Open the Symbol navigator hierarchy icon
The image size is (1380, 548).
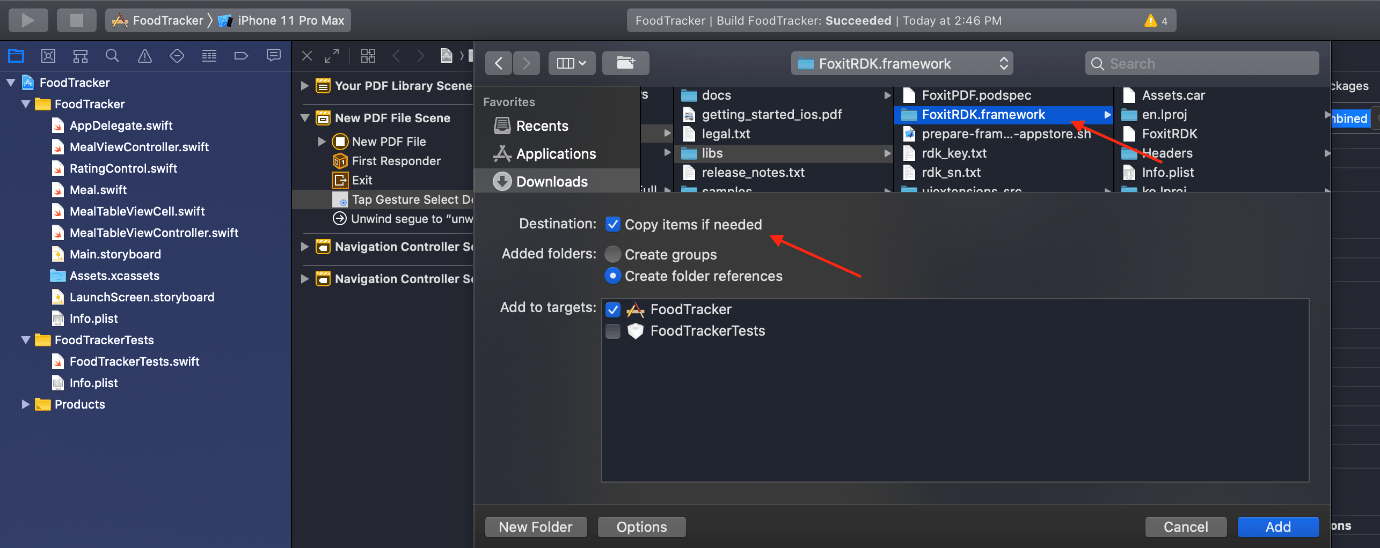(80, 56)
